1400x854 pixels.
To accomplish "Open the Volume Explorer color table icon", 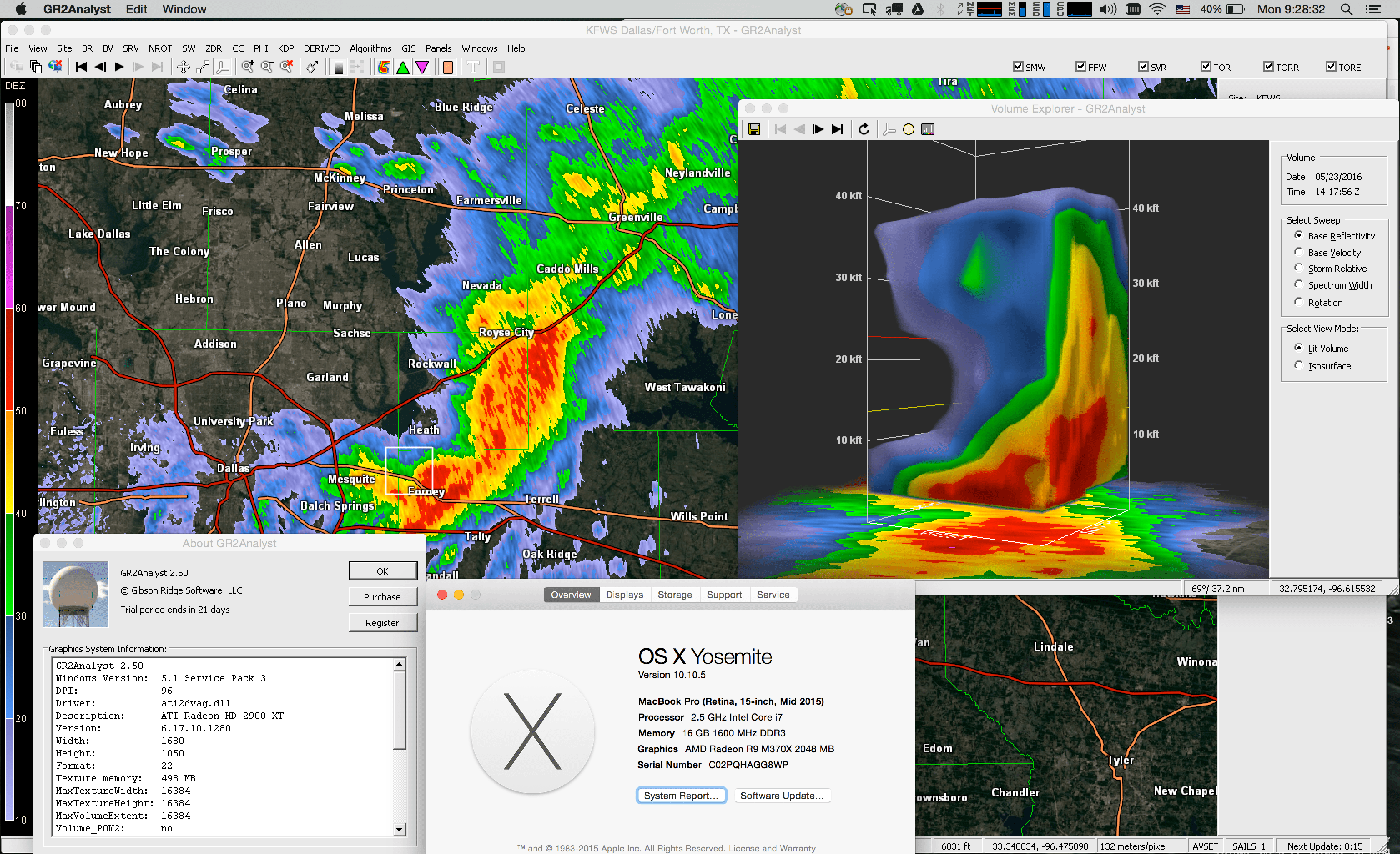I will point(927,129).
